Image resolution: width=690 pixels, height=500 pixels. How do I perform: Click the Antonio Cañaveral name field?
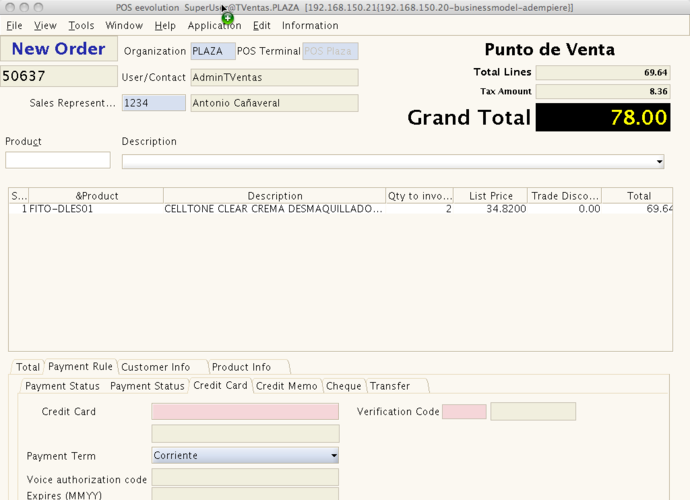click(x=274, y=103)
